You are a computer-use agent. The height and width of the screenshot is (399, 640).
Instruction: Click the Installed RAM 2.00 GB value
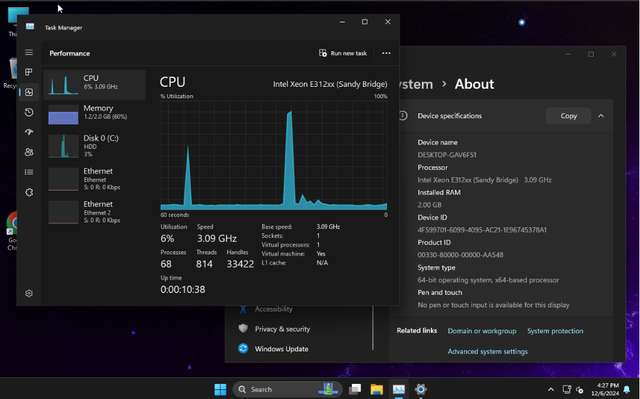coord(429,205)
